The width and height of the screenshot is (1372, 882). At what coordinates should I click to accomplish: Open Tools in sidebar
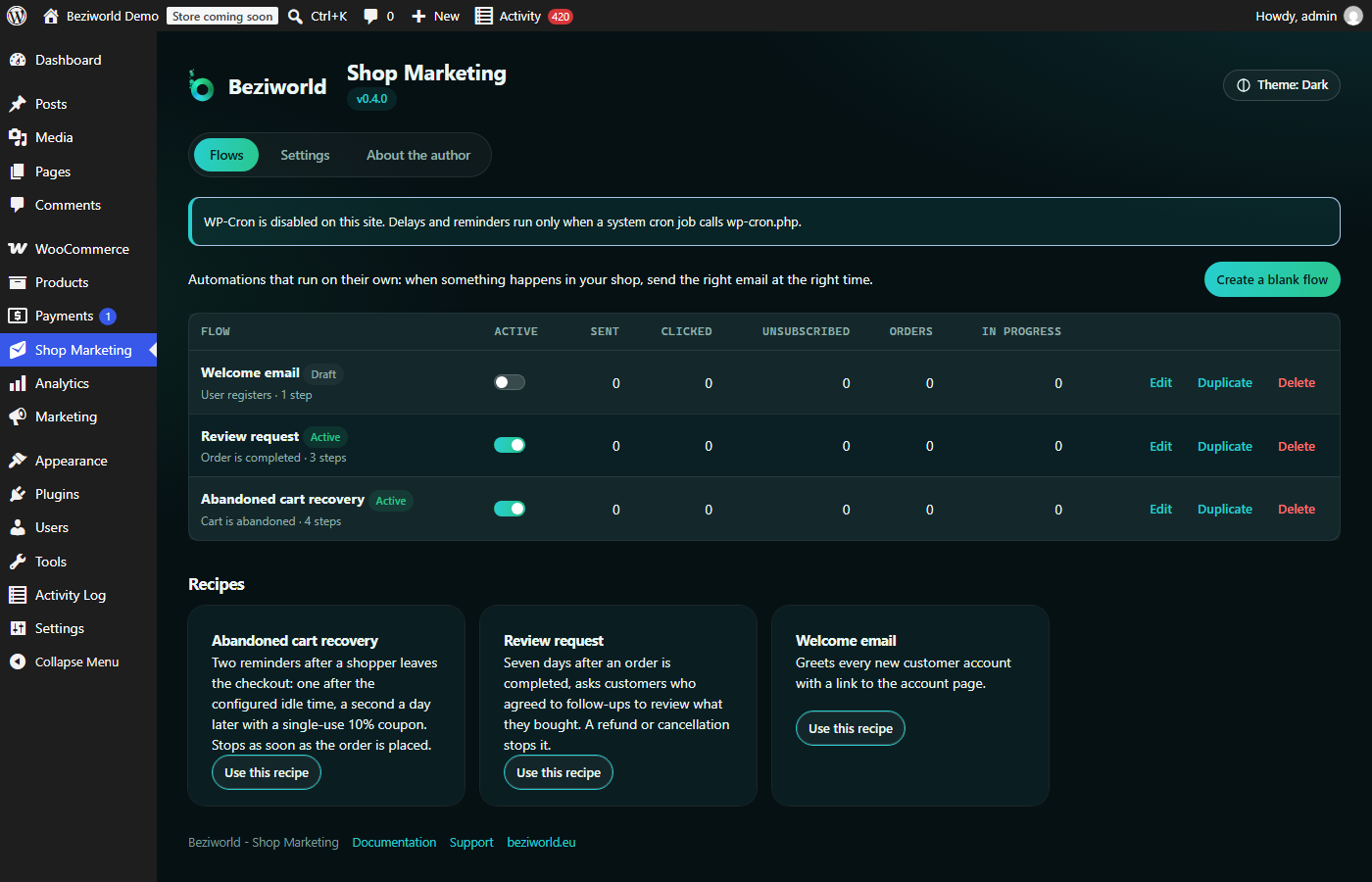coord(78,562)
